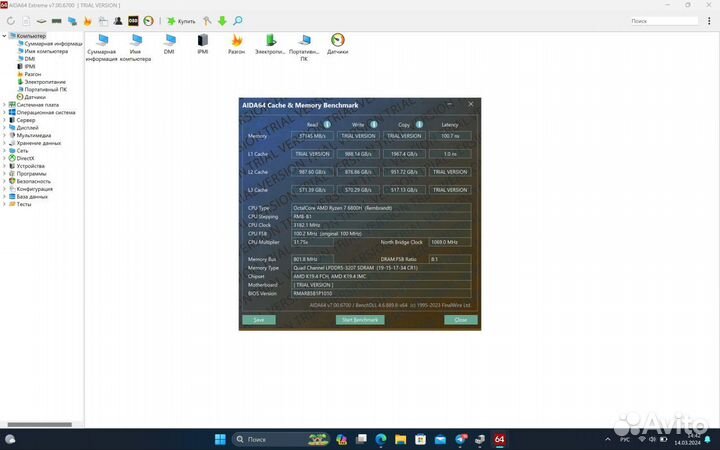The height and width of the screenshot is (450, 720).
Task: Click the horizontal scrollbar under the tree
Action: 40,424
